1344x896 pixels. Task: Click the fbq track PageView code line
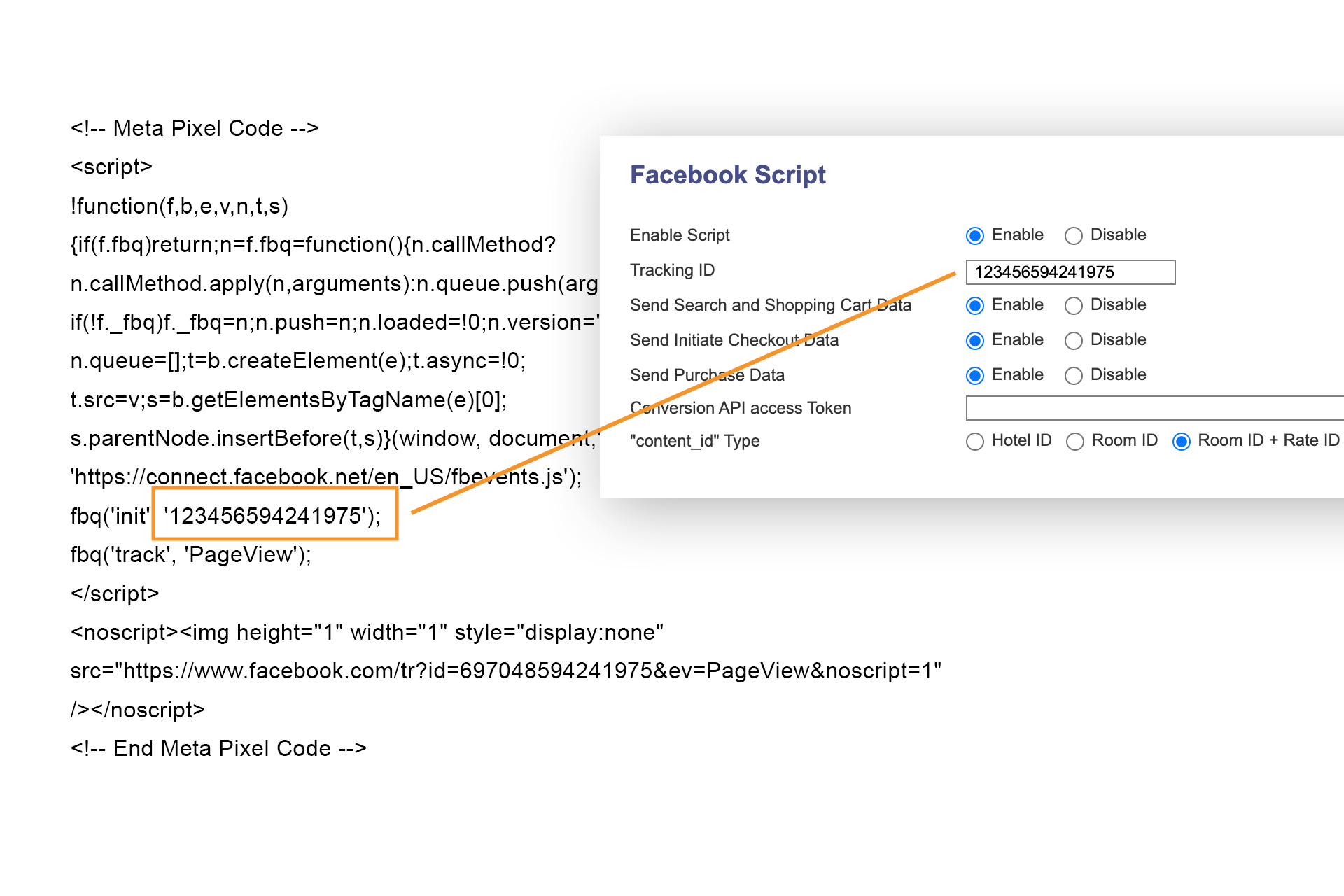(x=190, y=555)
